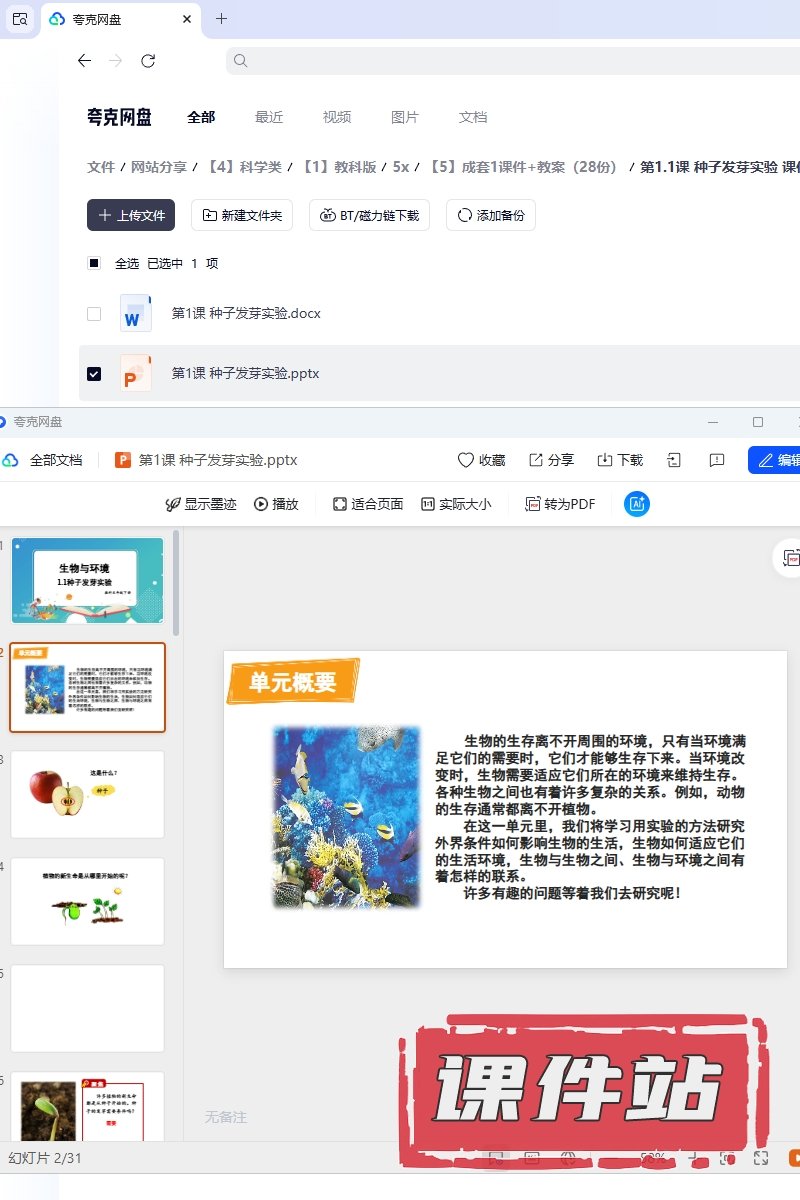Download the presentation via 下载
Viewport: 800px width, 1200px height.
(x=620, y=460)
